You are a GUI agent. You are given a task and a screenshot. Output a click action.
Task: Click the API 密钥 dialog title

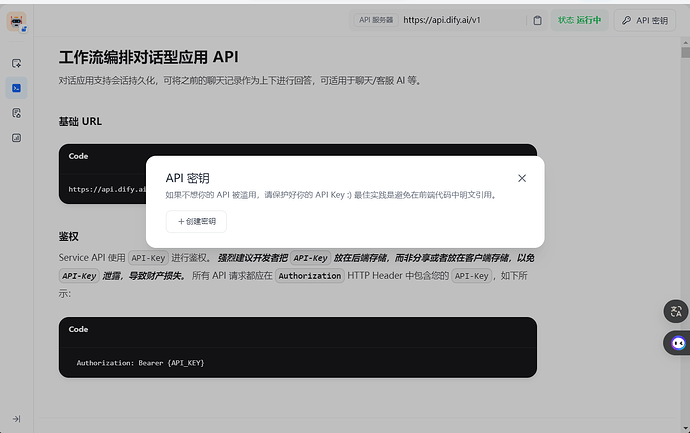[187, 178]
